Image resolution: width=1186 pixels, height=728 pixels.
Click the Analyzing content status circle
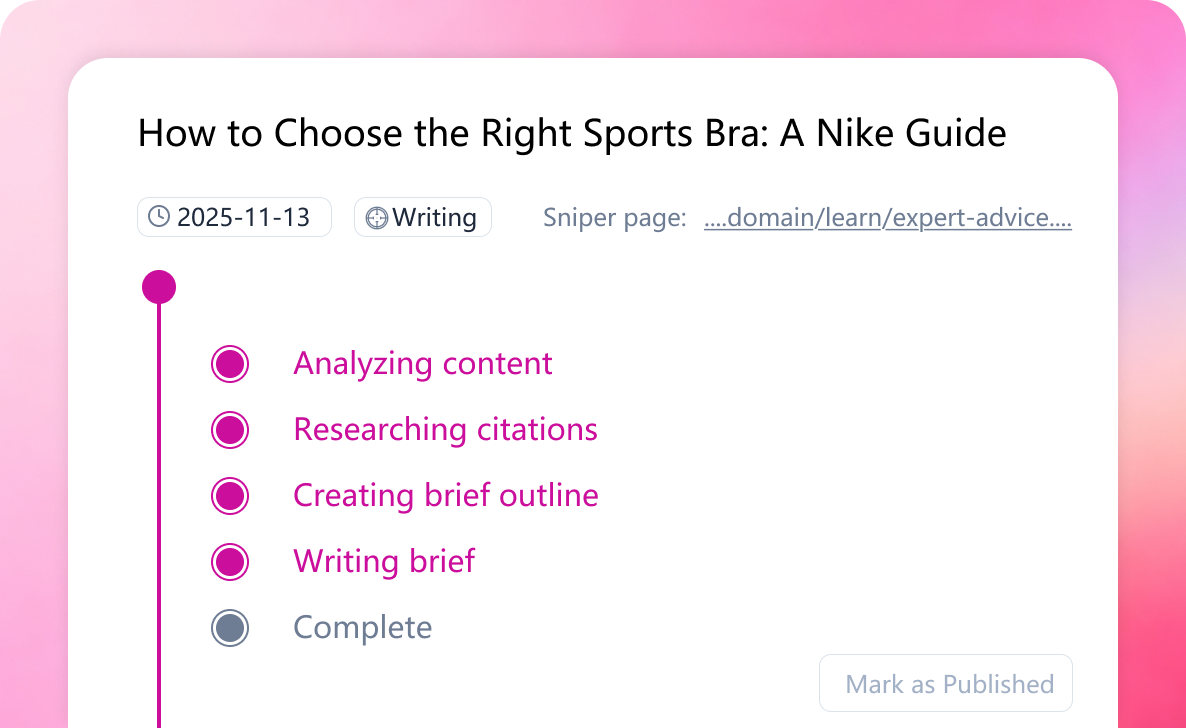(230, 364)
